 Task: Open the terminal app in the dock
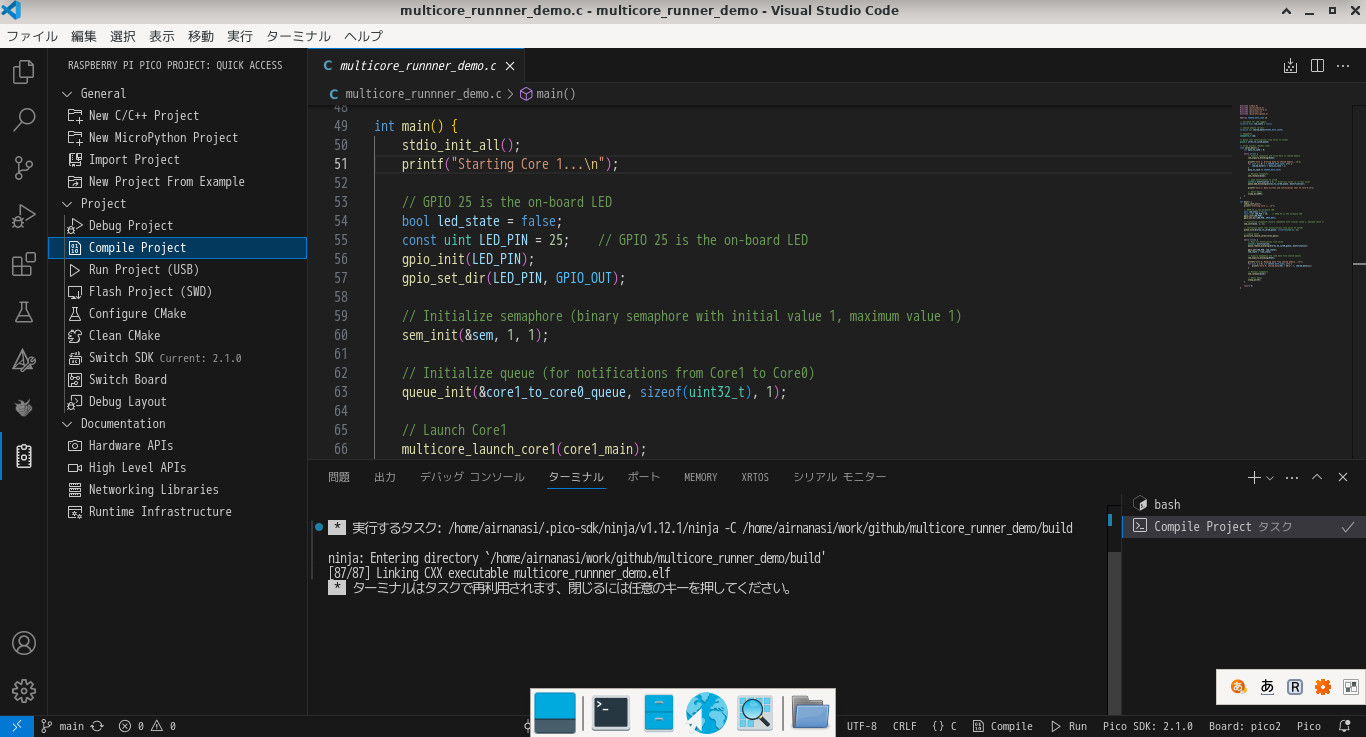pyautogui.click(x=610, y=712)
